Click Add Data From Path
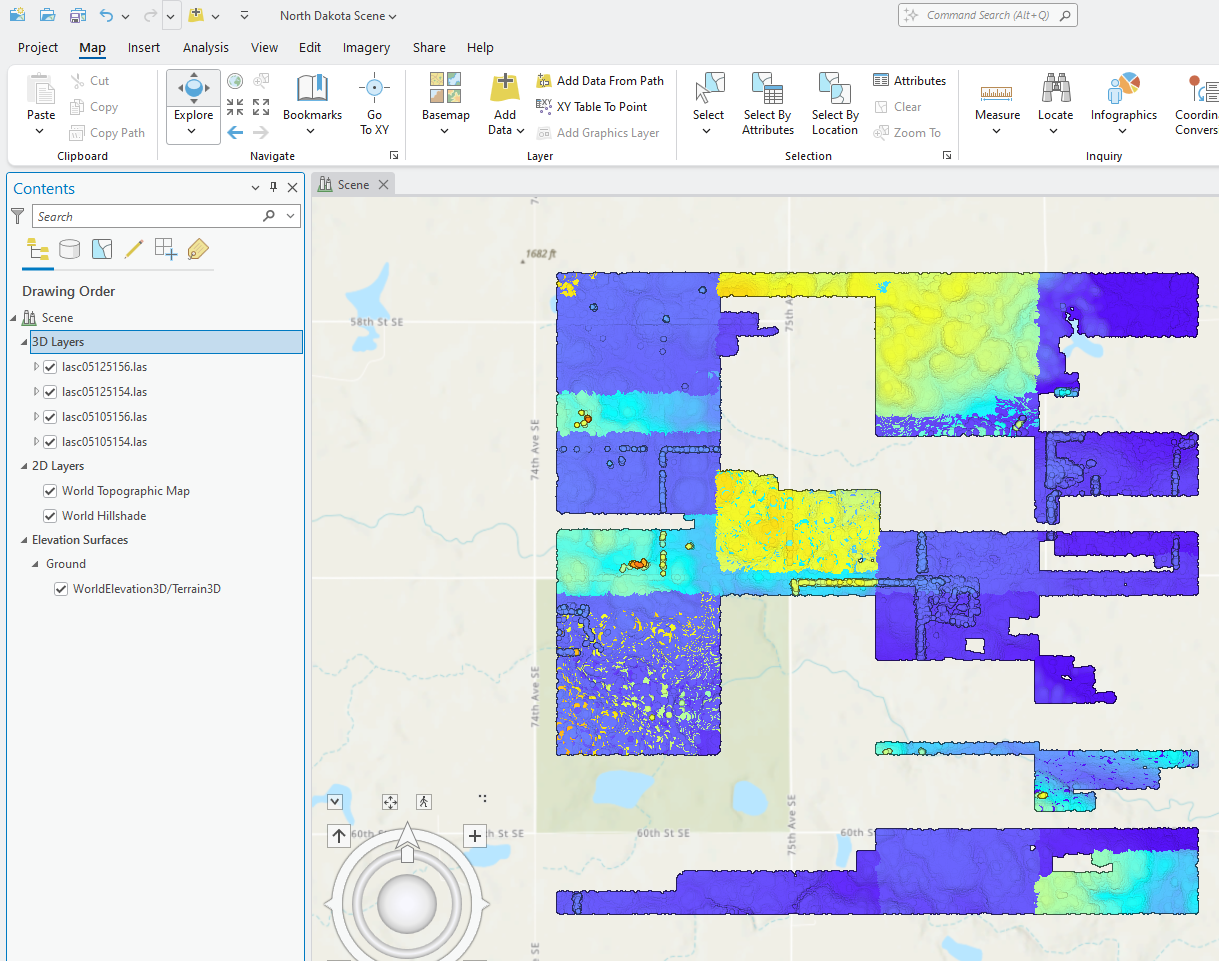Screen dimensions: 1219x961 (x=600, y=81)
